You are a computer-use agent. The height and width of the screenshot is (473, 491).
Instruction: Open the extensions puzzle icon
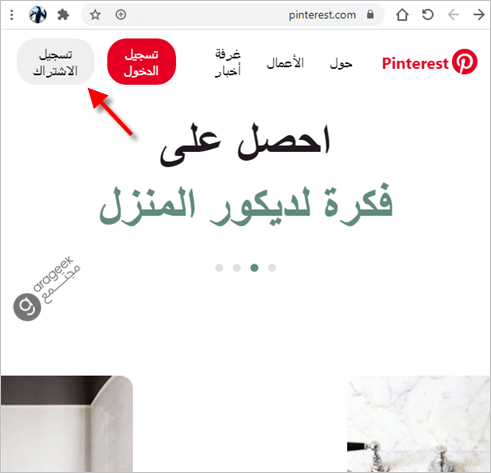coord(63,15)
